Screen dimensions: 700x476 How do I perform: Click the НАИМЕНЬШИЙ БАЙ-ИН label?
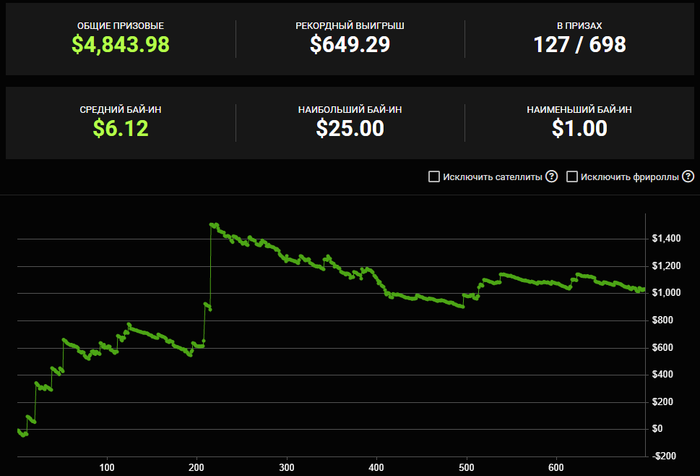pyautogui.click(x=579, y=110)
